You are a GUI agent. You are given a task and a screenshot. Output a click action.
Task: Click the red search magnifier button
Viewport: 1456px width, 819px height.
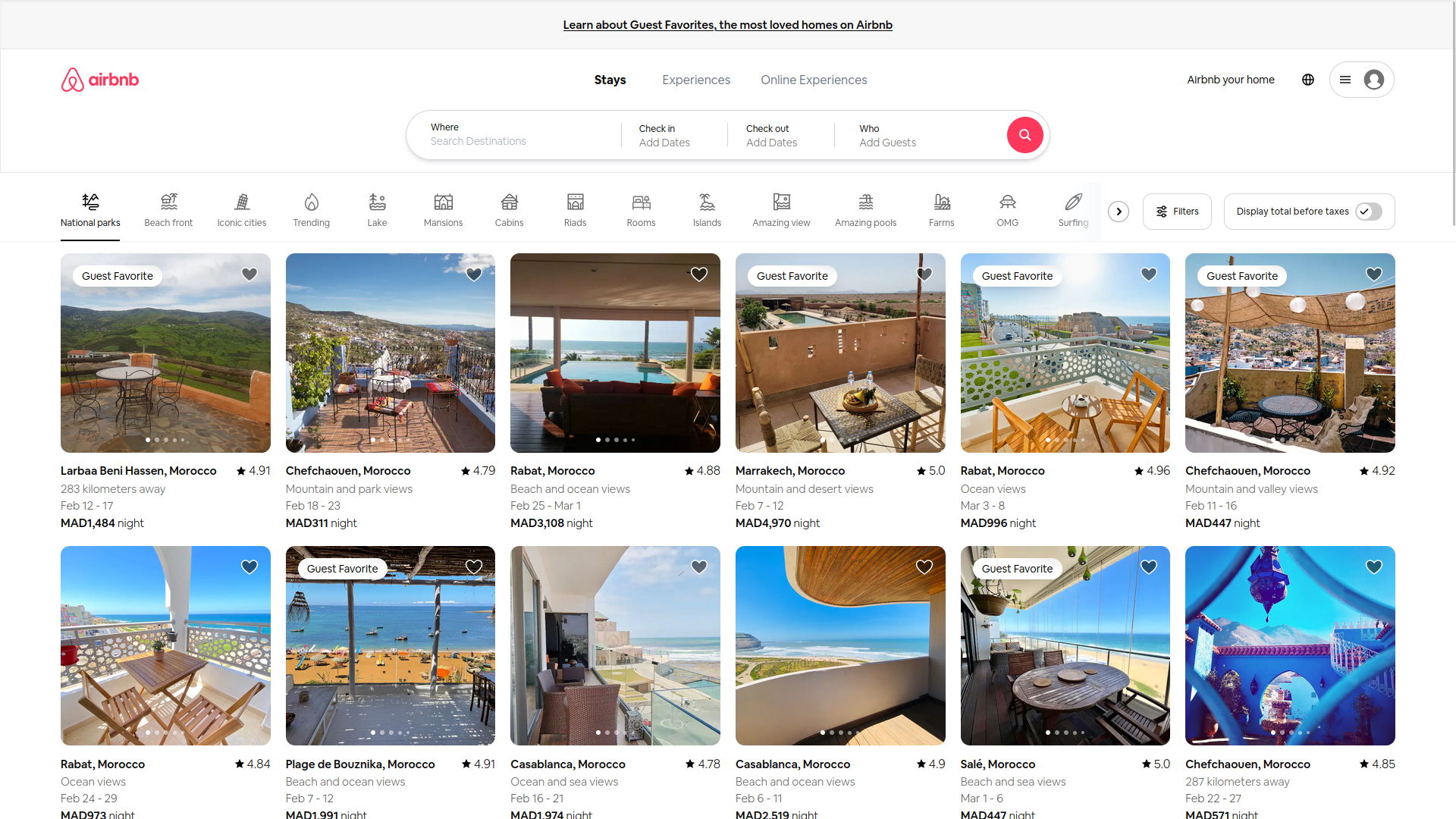1025,135
